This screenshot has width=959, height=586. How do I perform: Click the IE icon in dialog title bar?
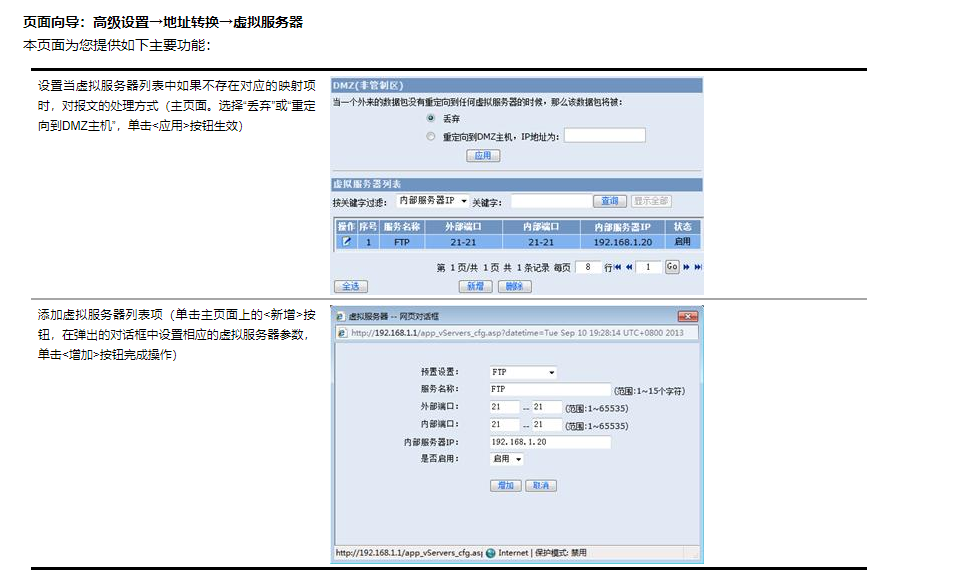coord(341,316)
